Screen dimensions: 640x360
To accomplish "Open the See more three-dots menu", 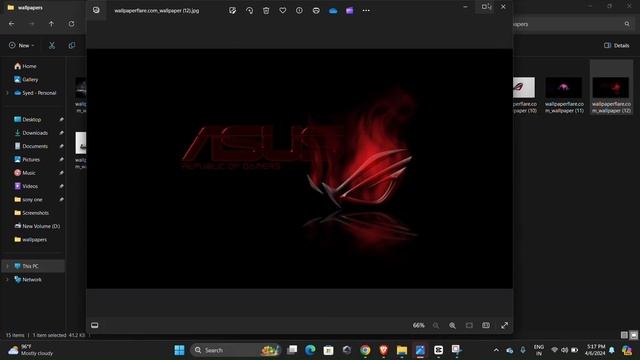I will [x=366, y=11].
